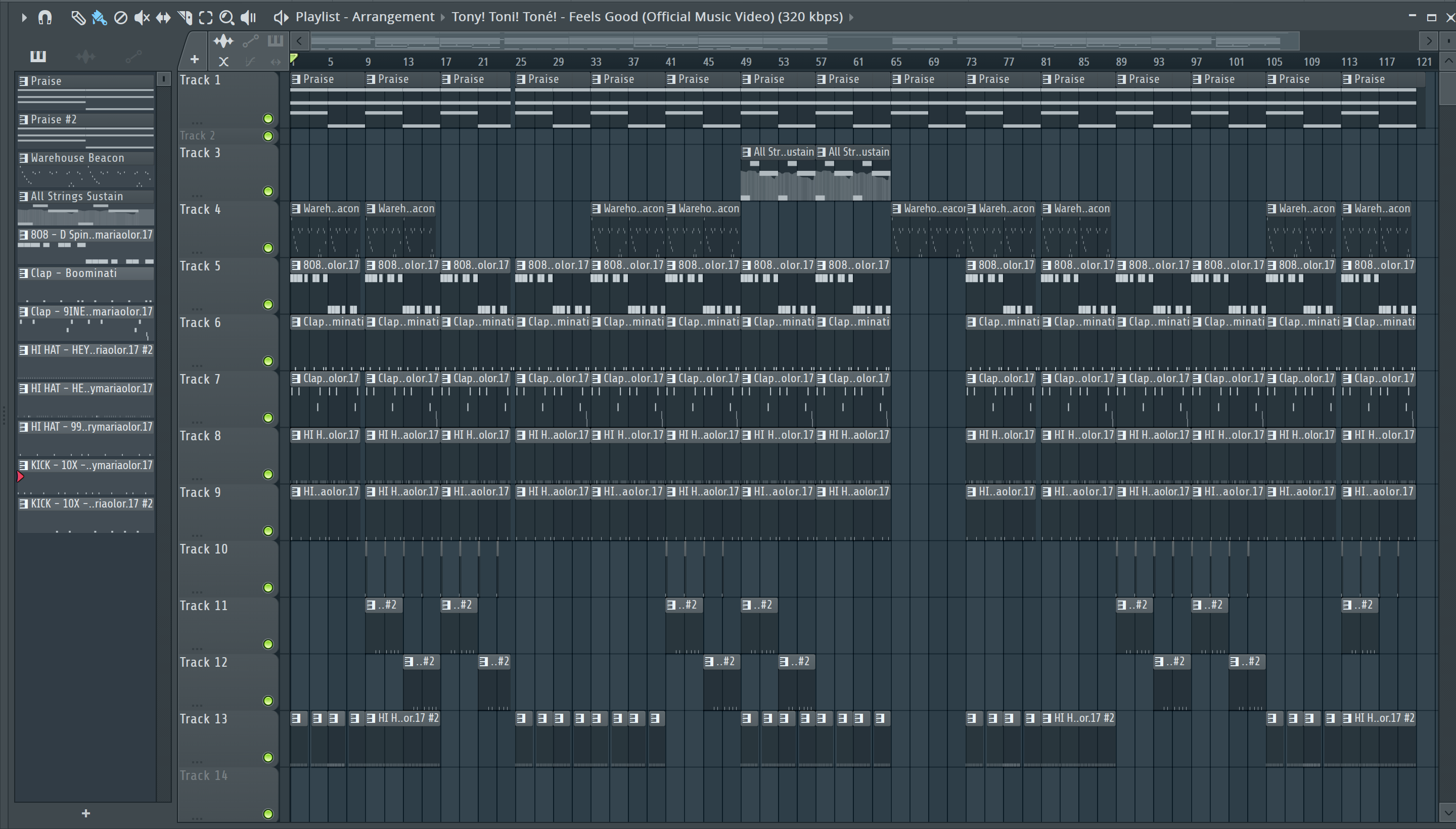
Task: Mute Track 3 with its green light
Action: pos(267,191)
